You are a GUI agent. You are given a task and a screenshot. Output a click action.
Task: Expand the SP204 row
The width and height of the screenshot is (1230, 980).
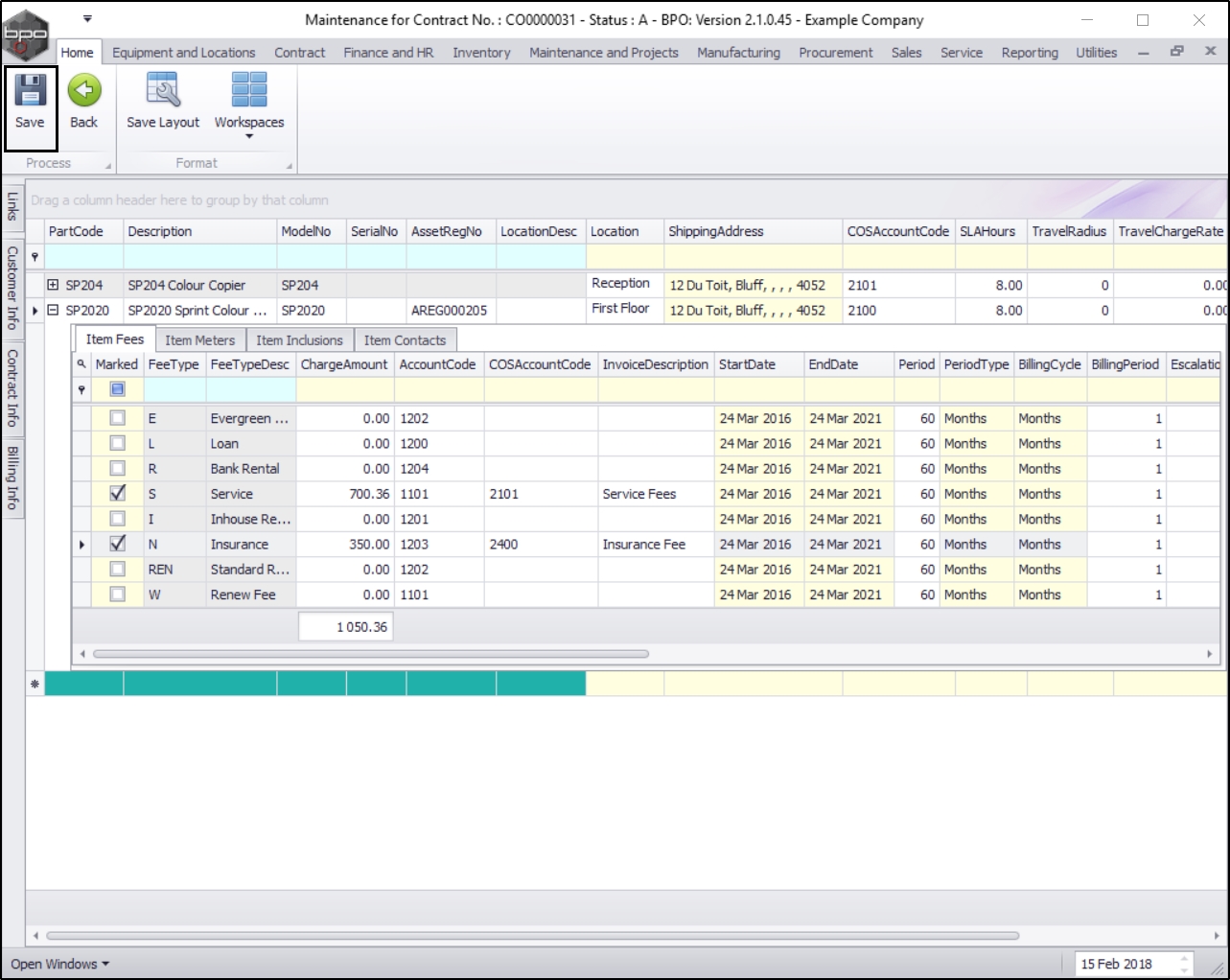point(53,285)
